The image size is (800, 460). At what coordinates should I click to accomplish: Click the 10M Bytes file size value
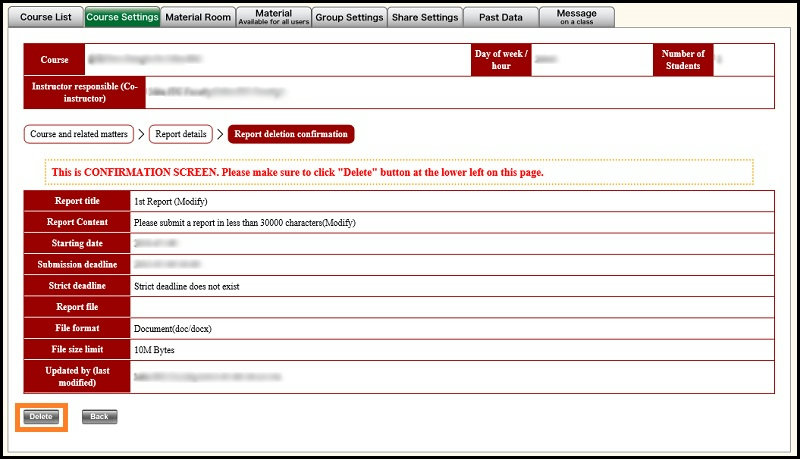(153, 348)
